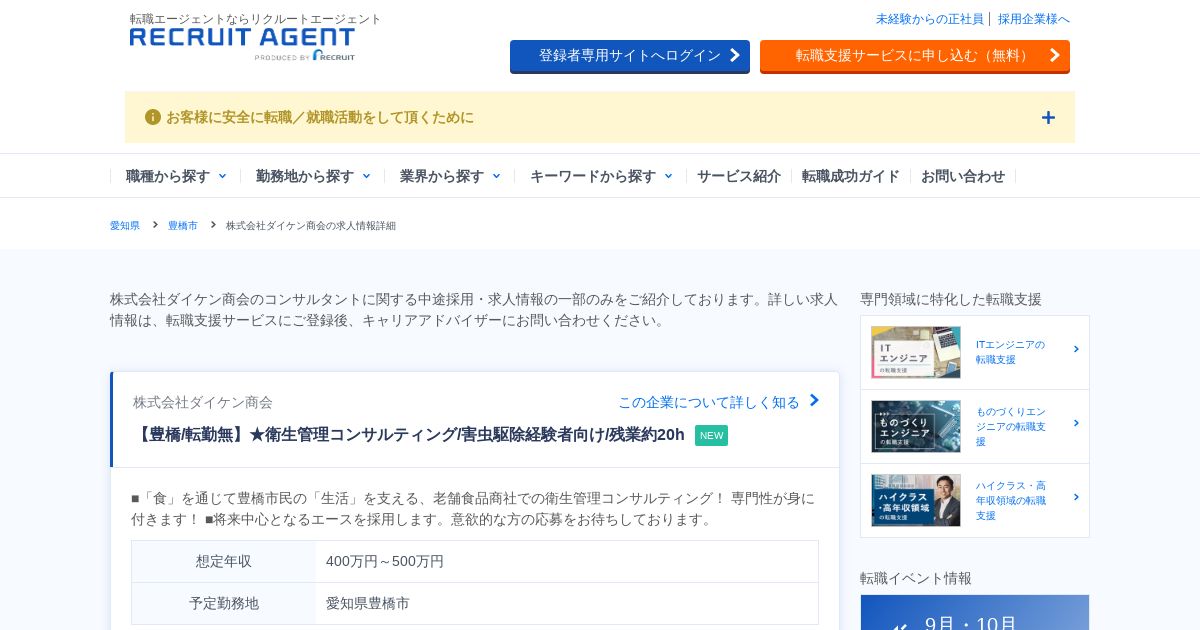The image size is (1200, 630).
Task: Open ハイクラス・高年収領域の転職支援 link
Action: pyautogui.click(x=1011, y=500)
